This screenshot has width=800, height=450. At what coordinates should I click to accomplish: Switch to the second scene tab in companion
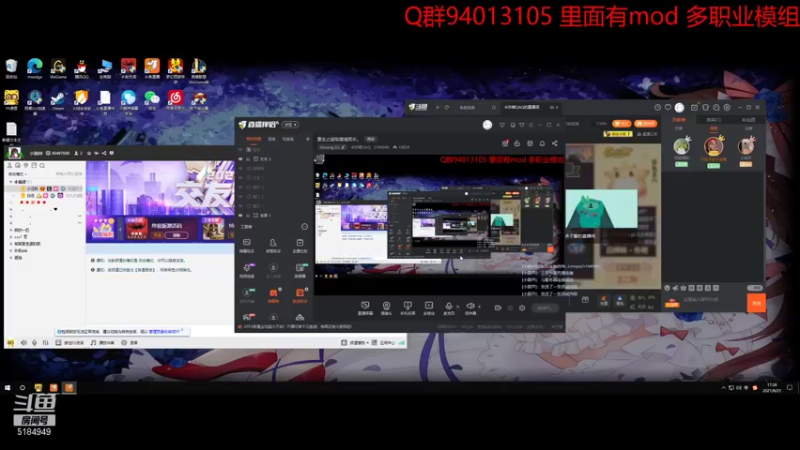click(x=272, y=139)
